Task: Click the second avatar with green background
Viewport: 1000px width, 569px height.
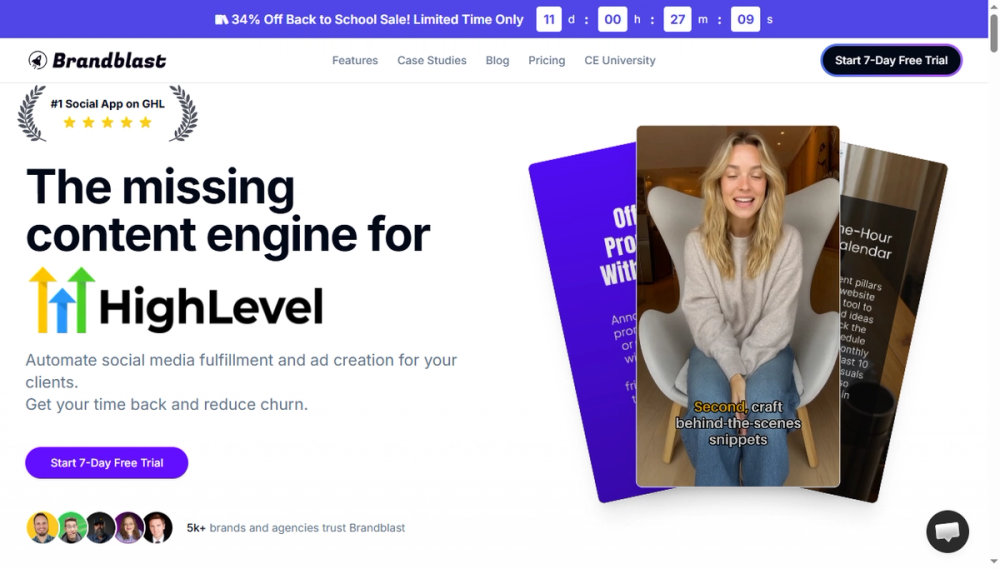Action: [71, 528]
